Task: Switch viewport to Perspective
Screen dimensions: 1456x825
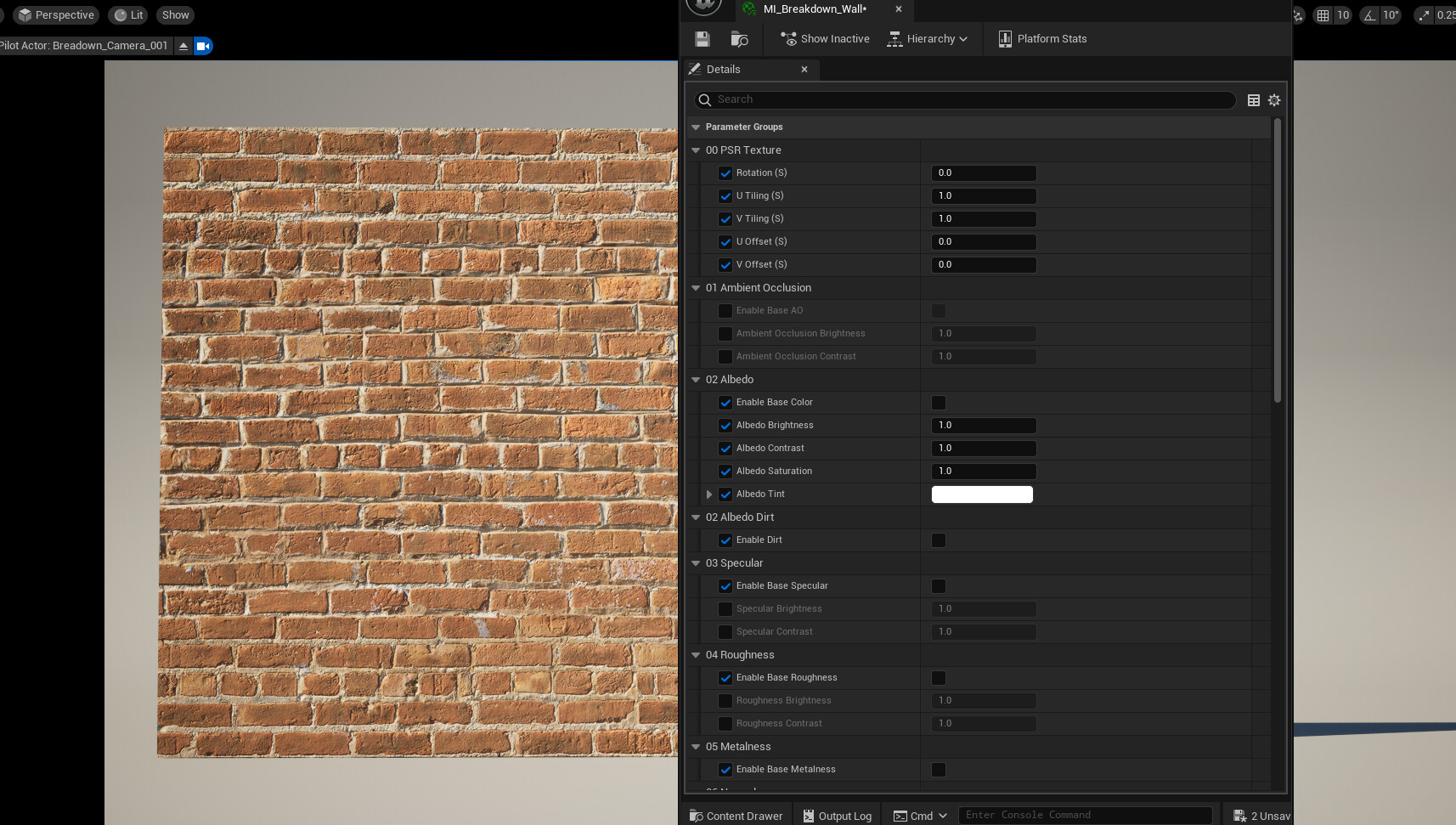Action: tap(56, 14)
